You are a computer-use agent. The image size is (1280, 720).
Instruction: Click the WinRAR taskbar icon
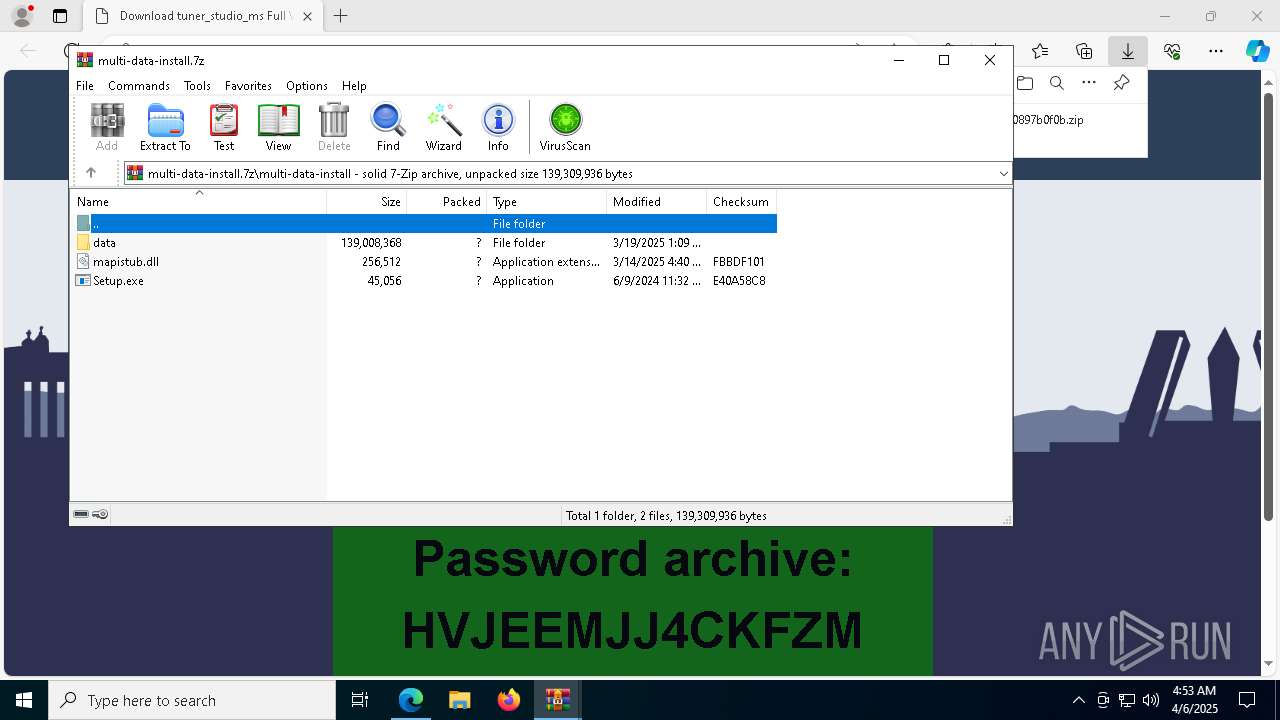click(557, 700)
